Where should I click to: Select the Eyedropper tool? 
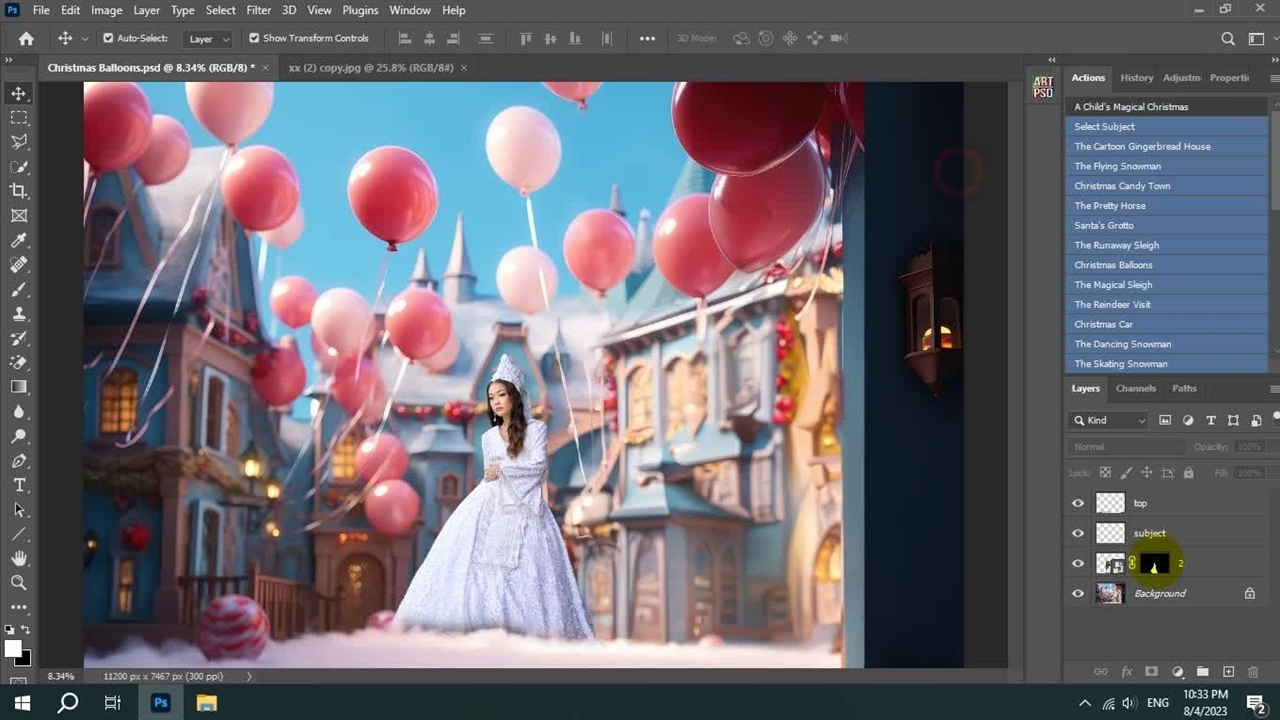click(x=19, y=240)
